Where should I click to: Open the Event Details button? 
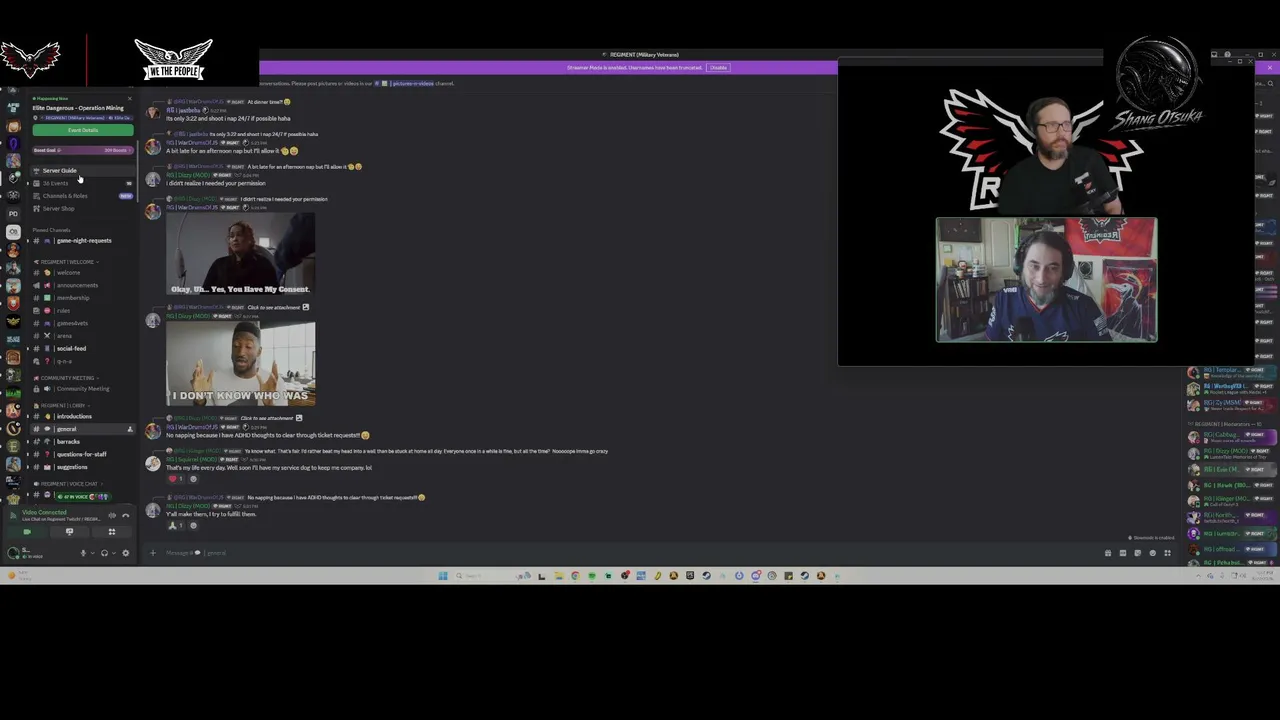[83, 130]
